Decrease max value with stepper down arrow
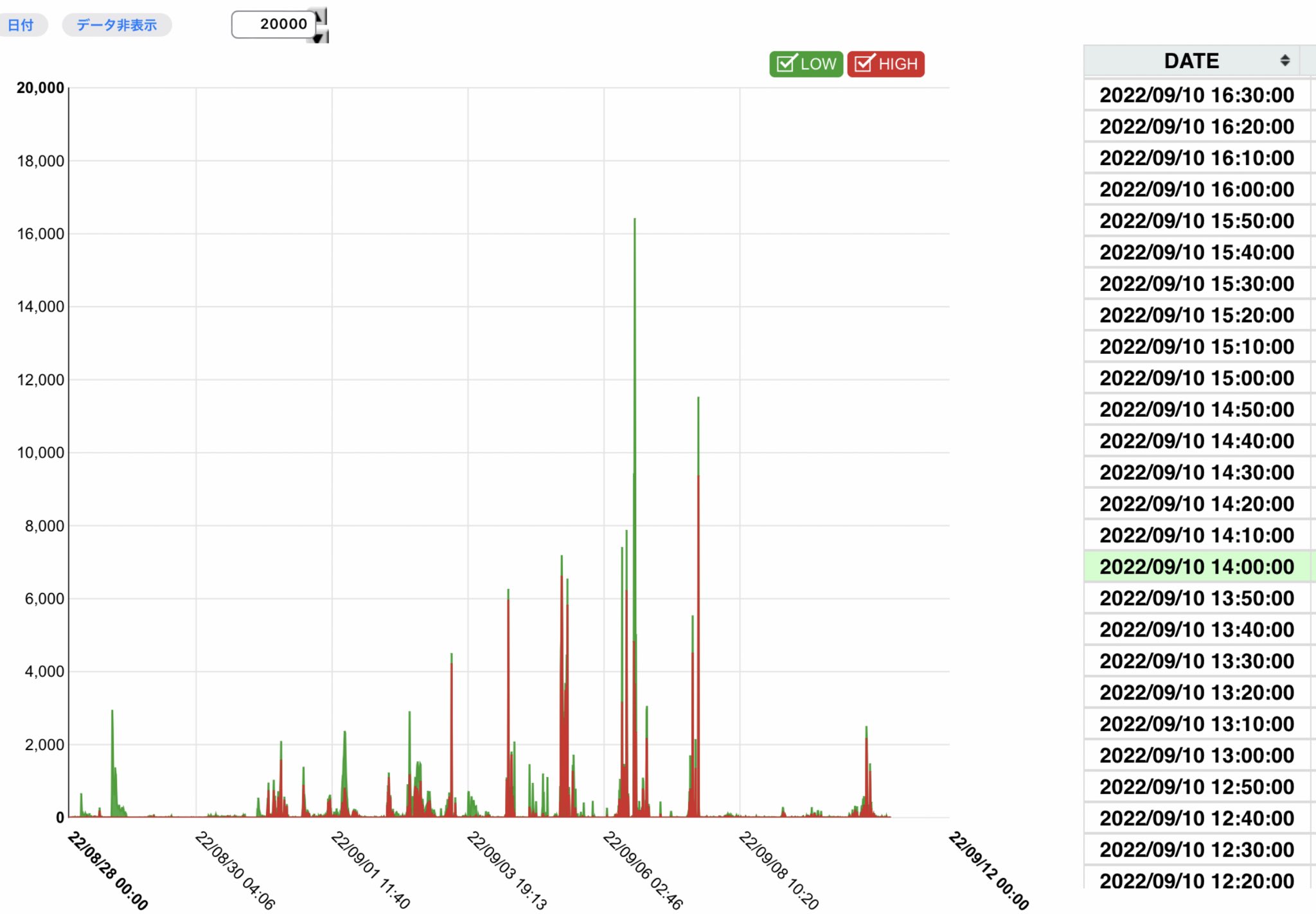This screenshot has height=914, width=1316. (x=321, y=36)
